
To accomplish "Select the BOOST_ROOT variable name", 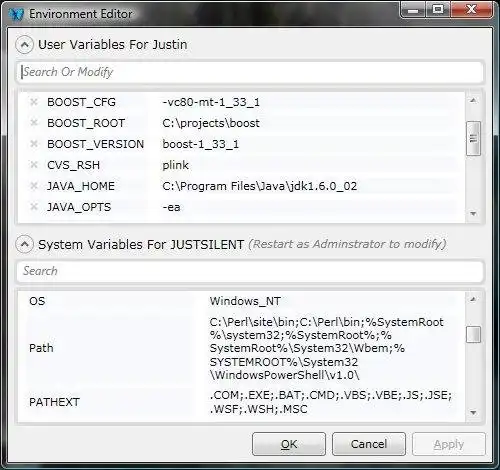I will click(86, 123).
